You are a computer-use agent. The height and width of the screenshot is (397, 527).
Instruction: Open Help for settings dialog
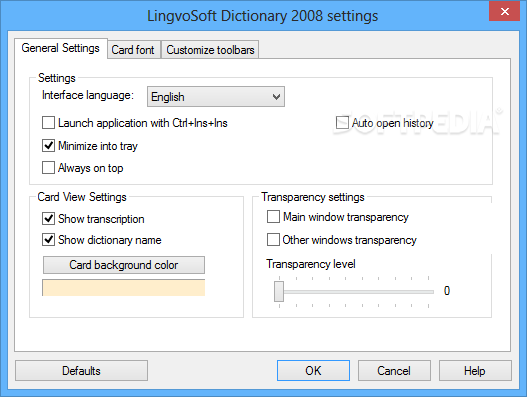point(475,371)
